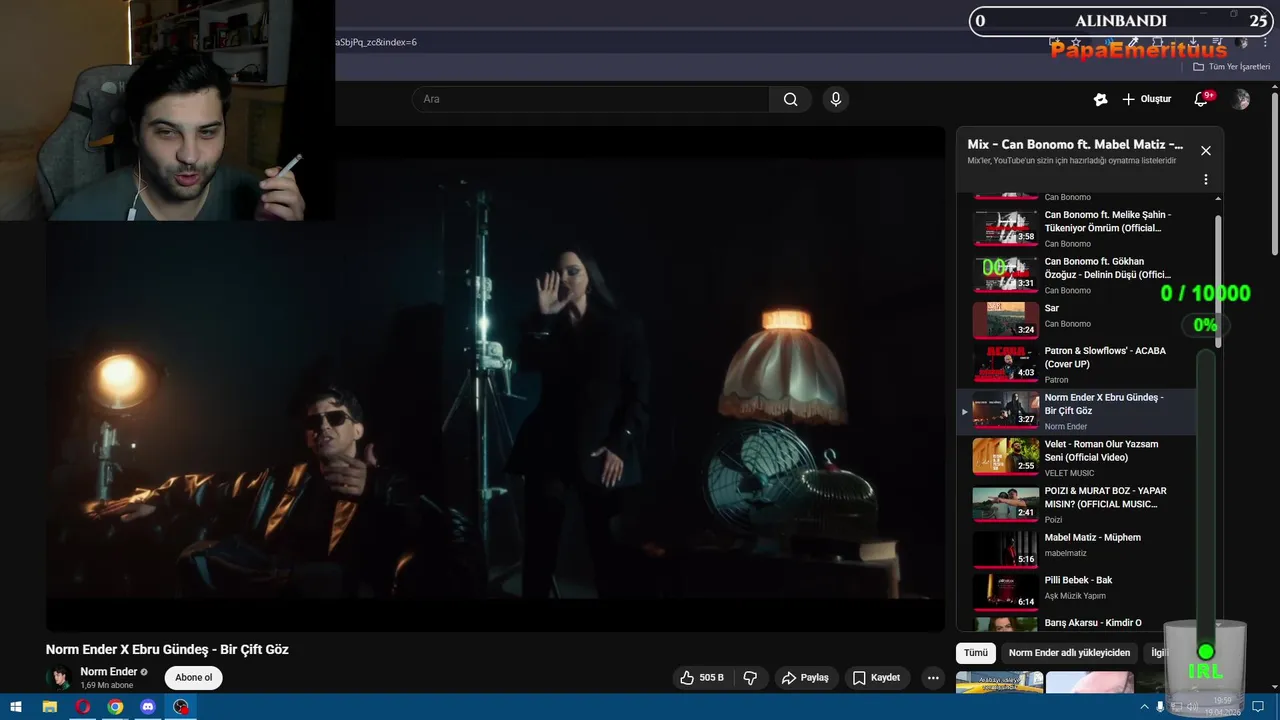Click the YouTube search magnifier button
The height and width of the screenshot is (720, 1280).
click(791, 99)
